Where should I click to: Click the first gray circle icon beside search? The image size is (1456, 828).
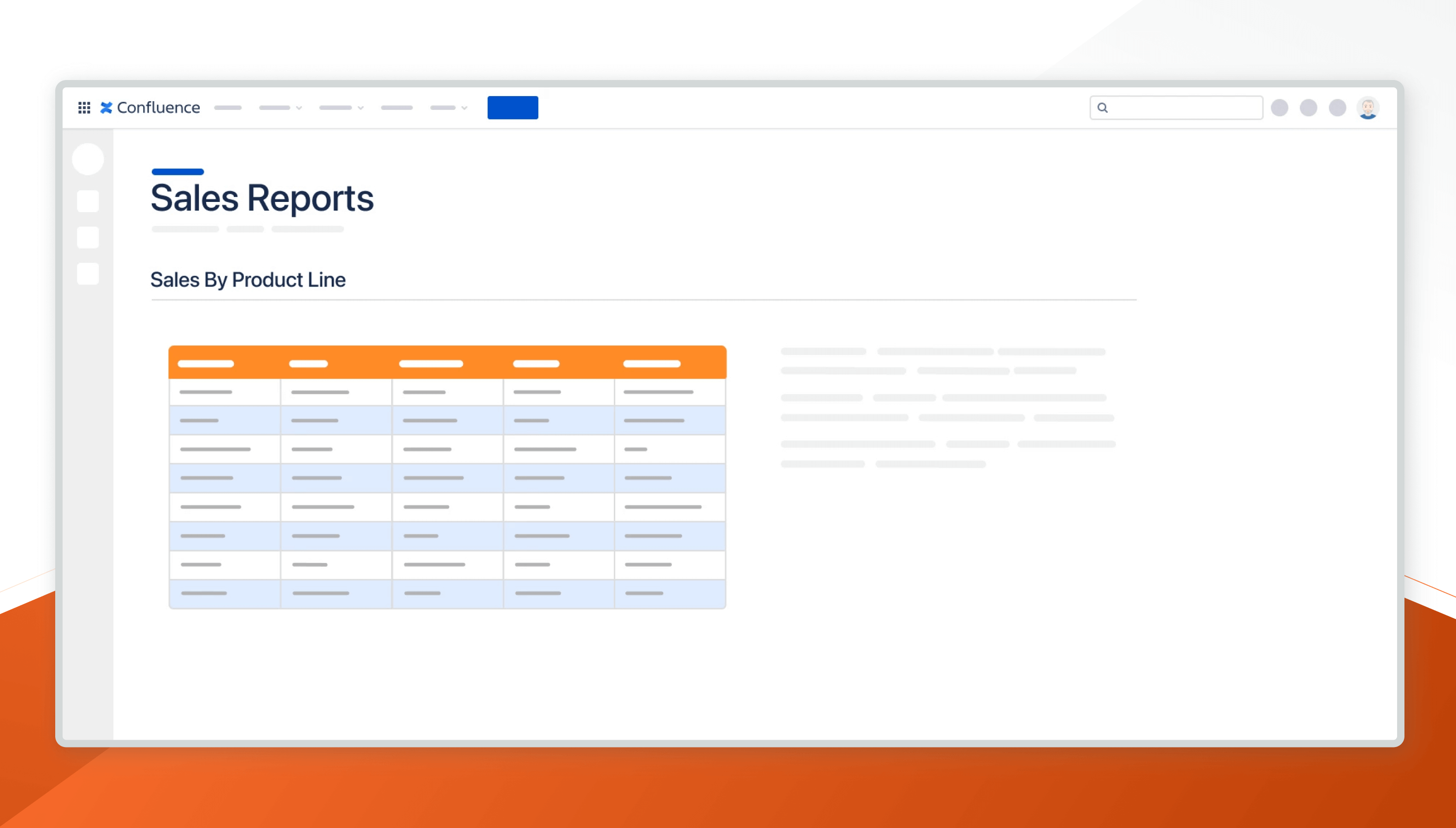[x=1279, y=108]
